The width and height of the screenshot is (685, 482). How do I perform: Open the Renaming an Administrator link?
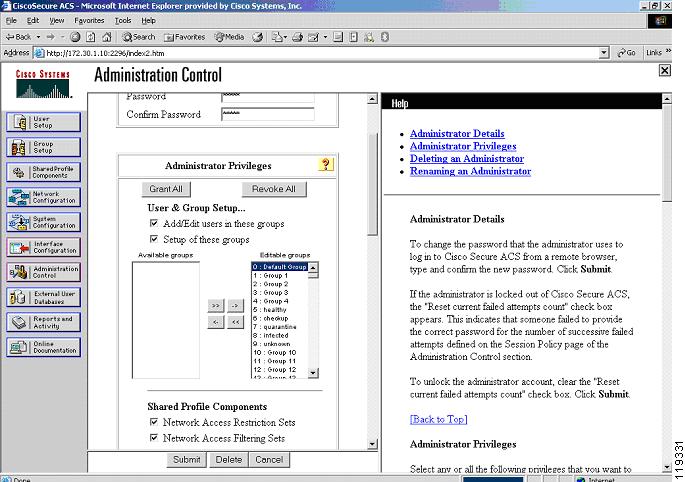tap(470, 171)
